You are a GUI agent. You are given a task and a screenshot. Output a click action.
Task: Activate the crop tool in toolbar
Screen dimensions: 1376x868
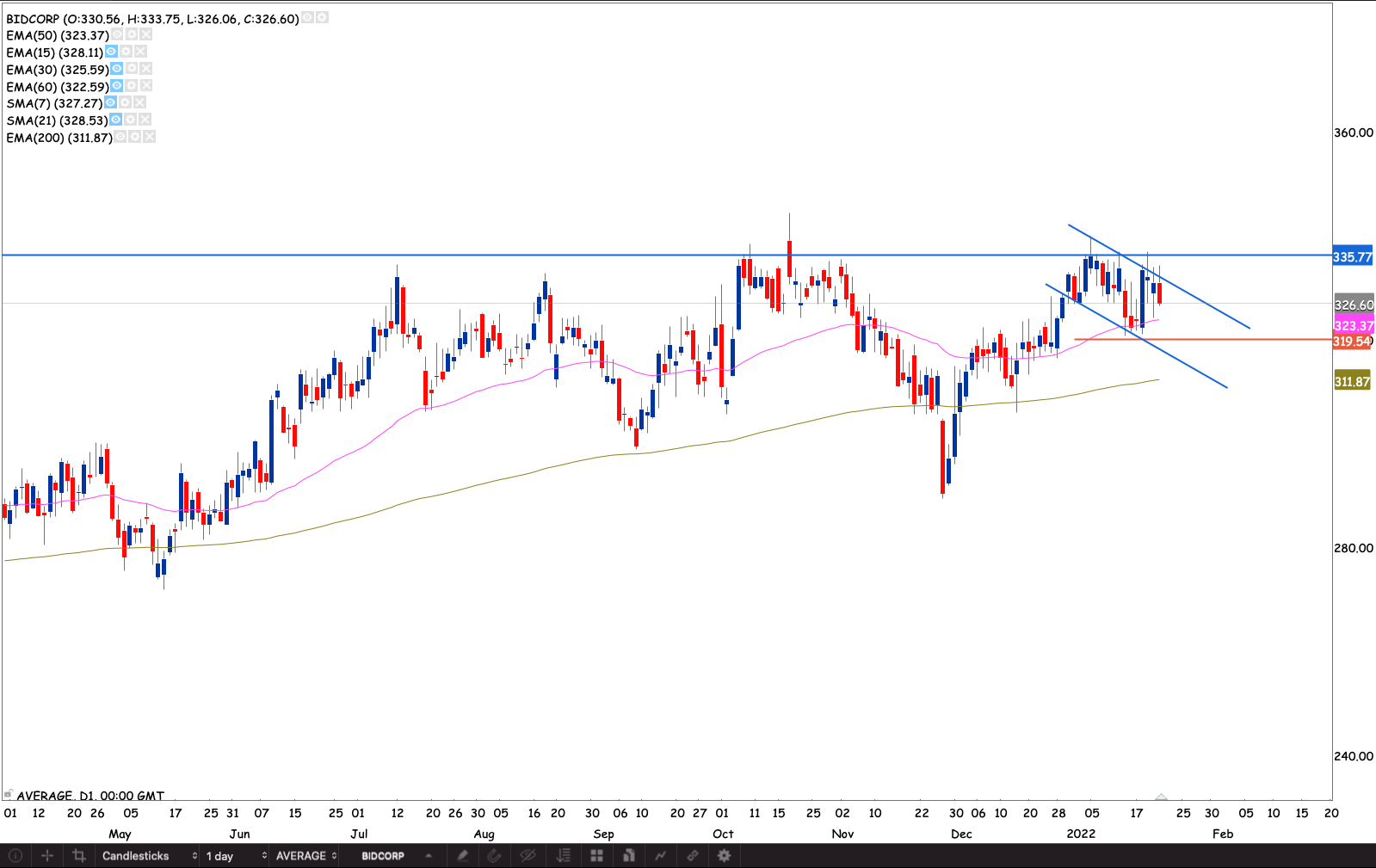pos(79,856)
